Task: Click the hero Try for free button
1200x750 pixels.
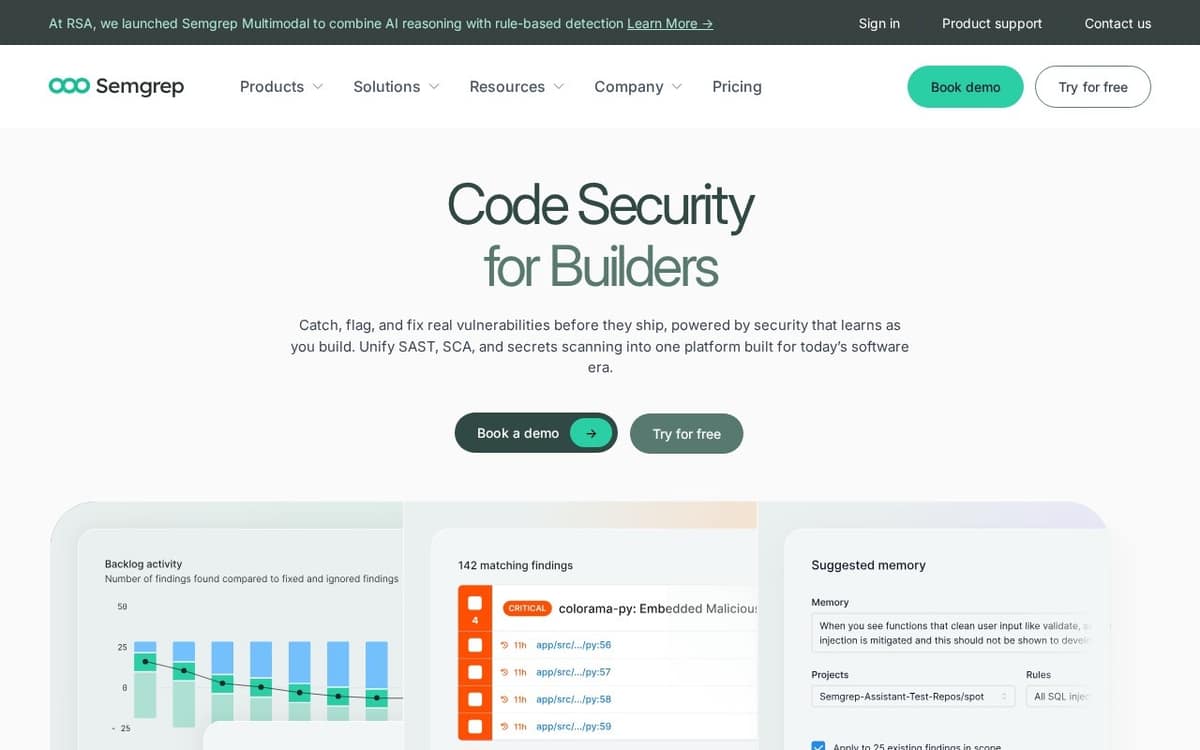Action: click(x=686, y=433)
